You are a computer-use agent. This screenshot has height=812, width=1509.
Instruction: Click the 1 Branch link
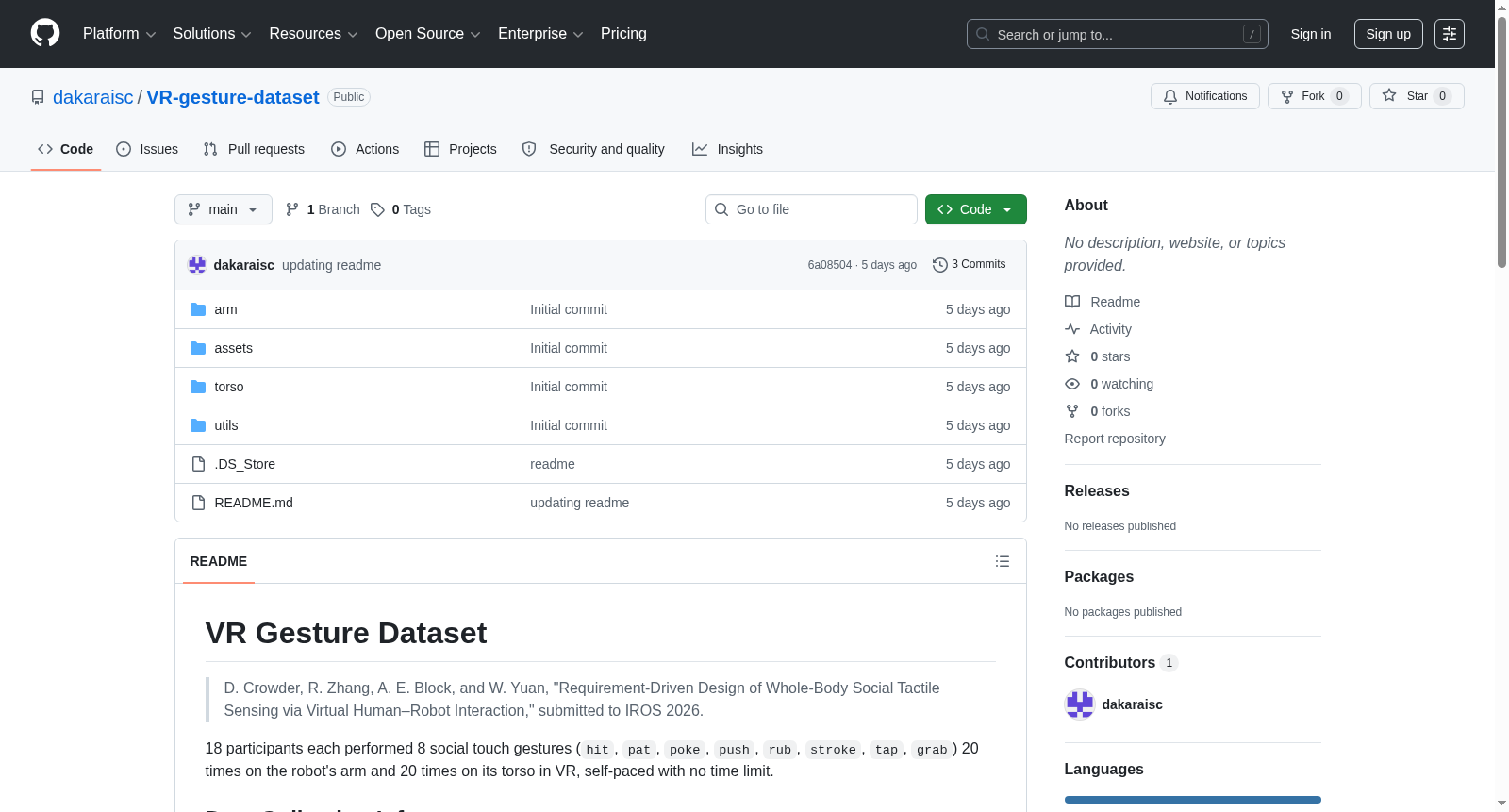323,209
